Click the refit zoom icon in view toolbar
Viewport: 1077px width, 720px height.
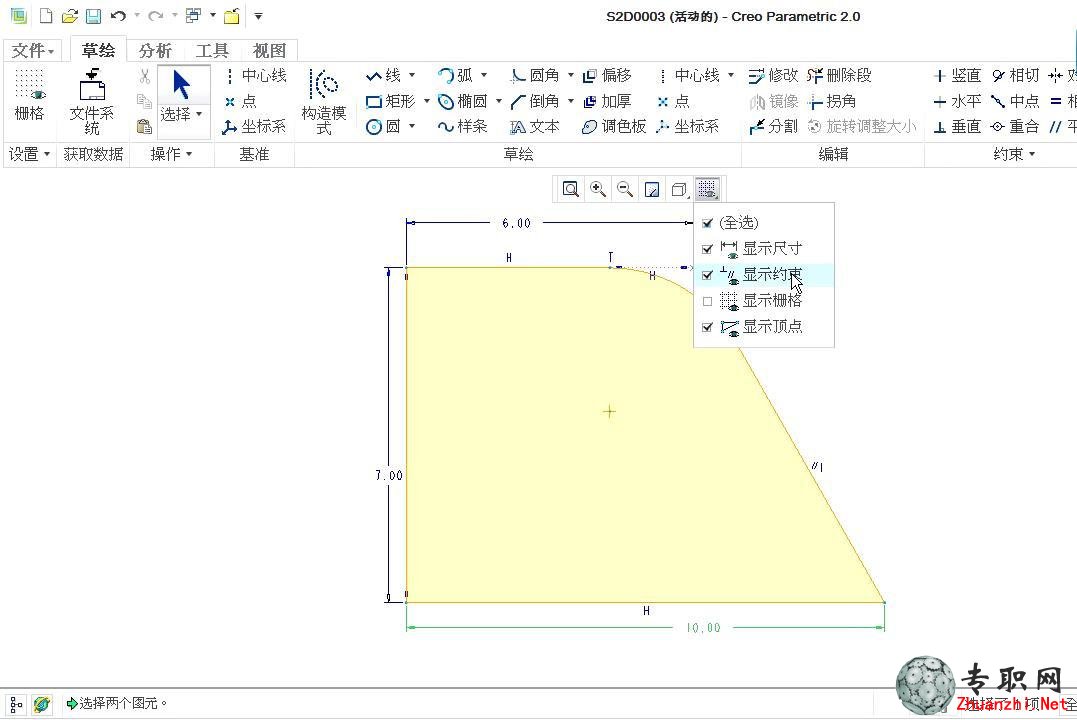(x=570, y=189)
